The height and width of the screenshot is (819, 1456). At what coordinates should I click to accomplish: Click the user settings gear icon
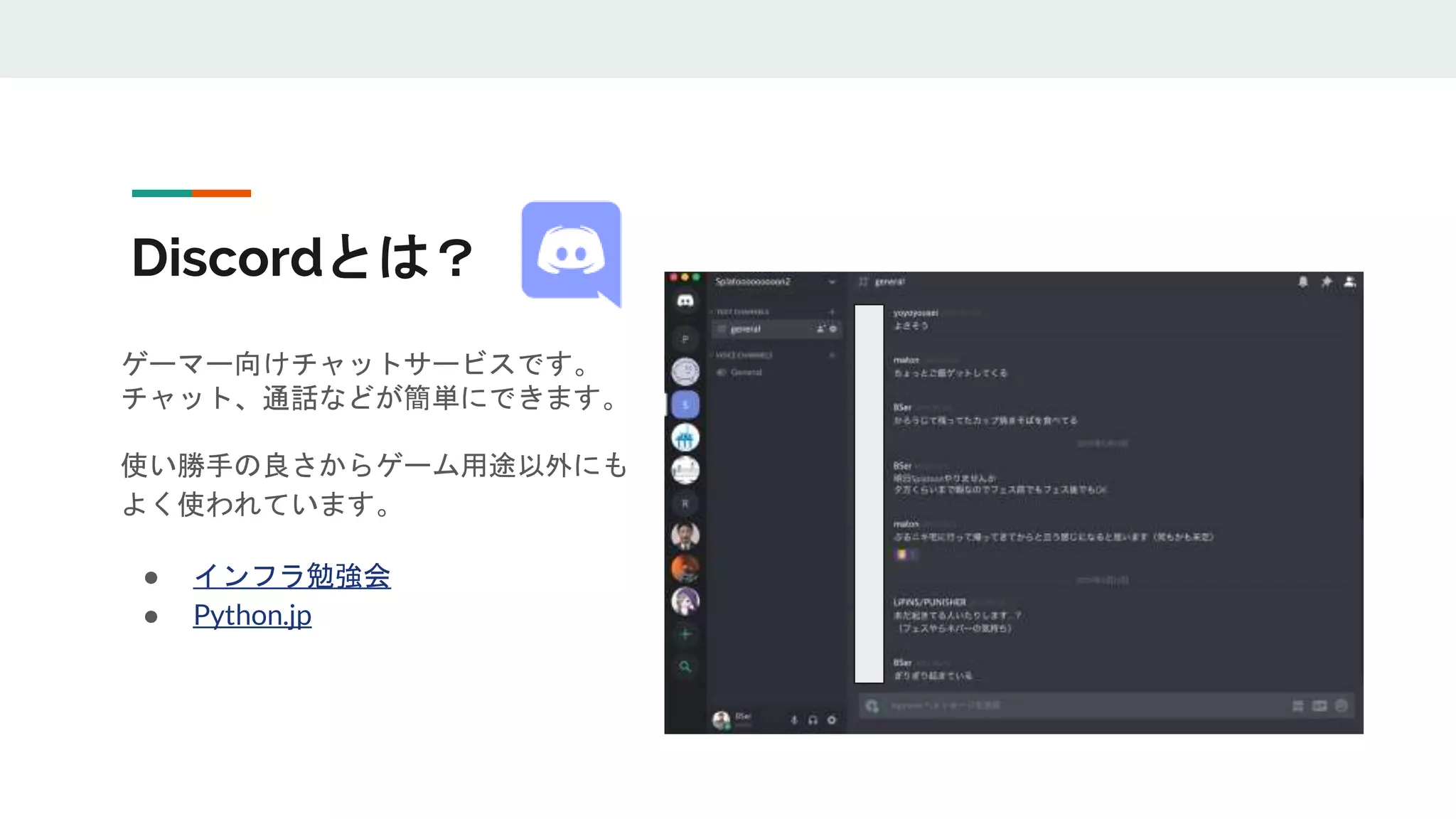(x=831, y=720)
